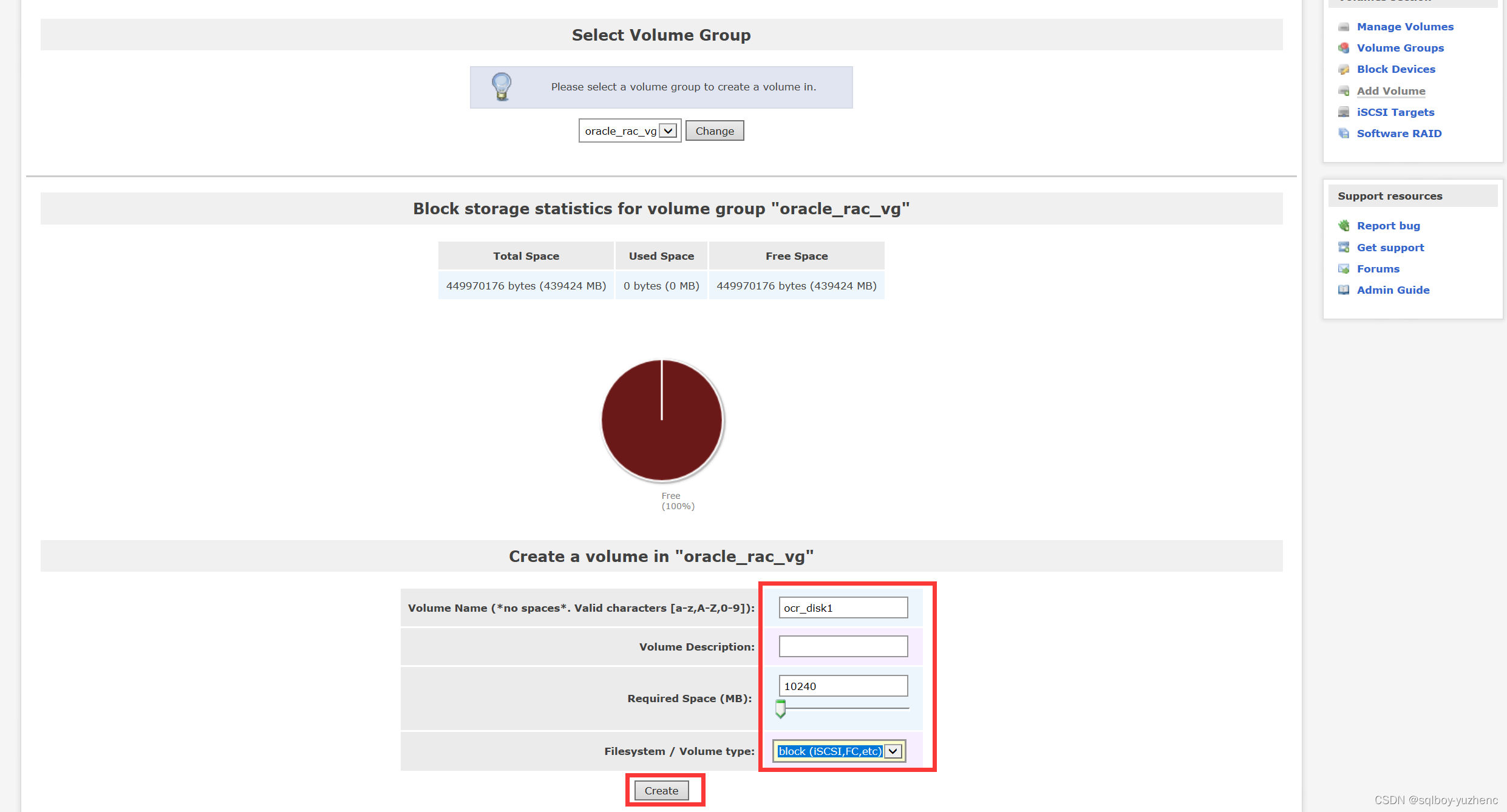Image resolution: width=1507 pixels, height=812 pixels.
Task: Expand the oracle_rac_vg volume group dropdown
Action: (x=630, y=131)
